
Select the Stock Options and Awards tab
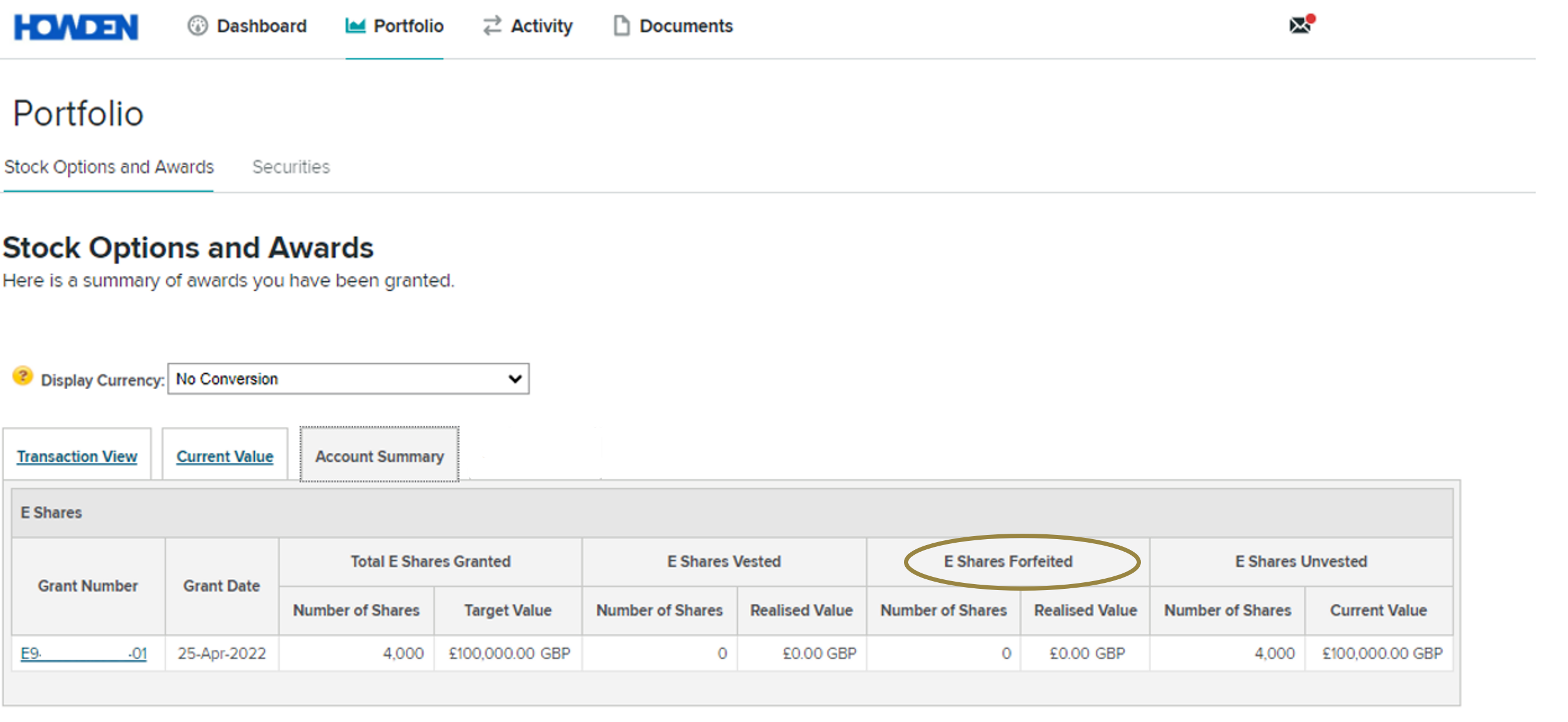click(109, 167)
